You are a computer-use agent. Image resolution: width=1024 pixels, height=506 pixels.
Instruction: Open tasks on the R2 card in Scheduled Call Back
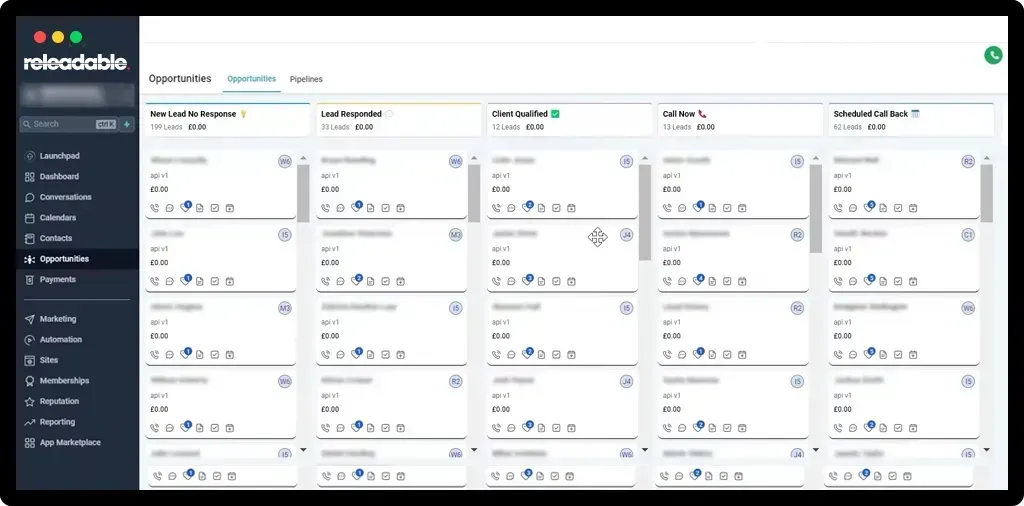pos(898,208)
